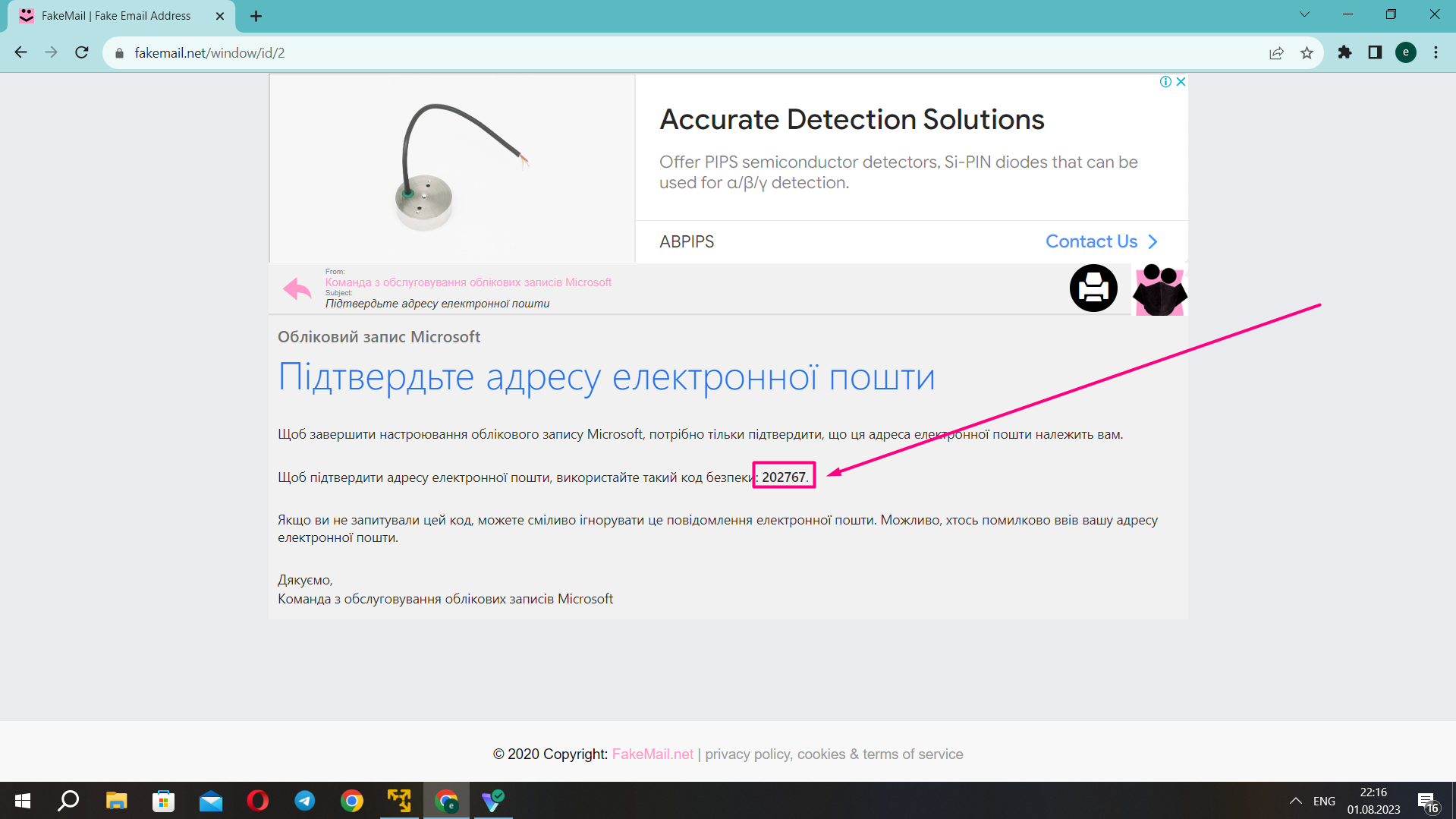Bookmark this page with star icon

1307,52
